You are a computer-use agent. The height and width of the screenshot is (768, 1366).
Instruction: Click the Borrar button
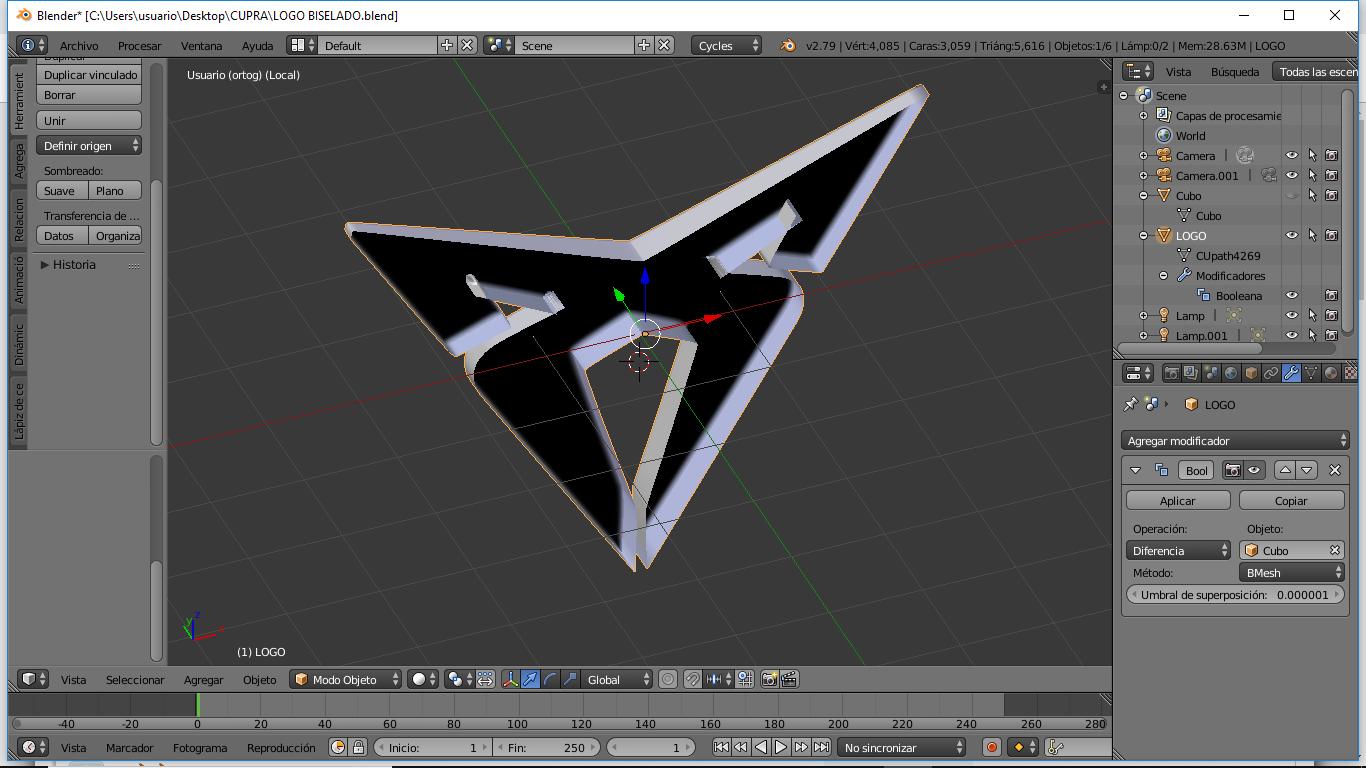[x=89, y=95]
